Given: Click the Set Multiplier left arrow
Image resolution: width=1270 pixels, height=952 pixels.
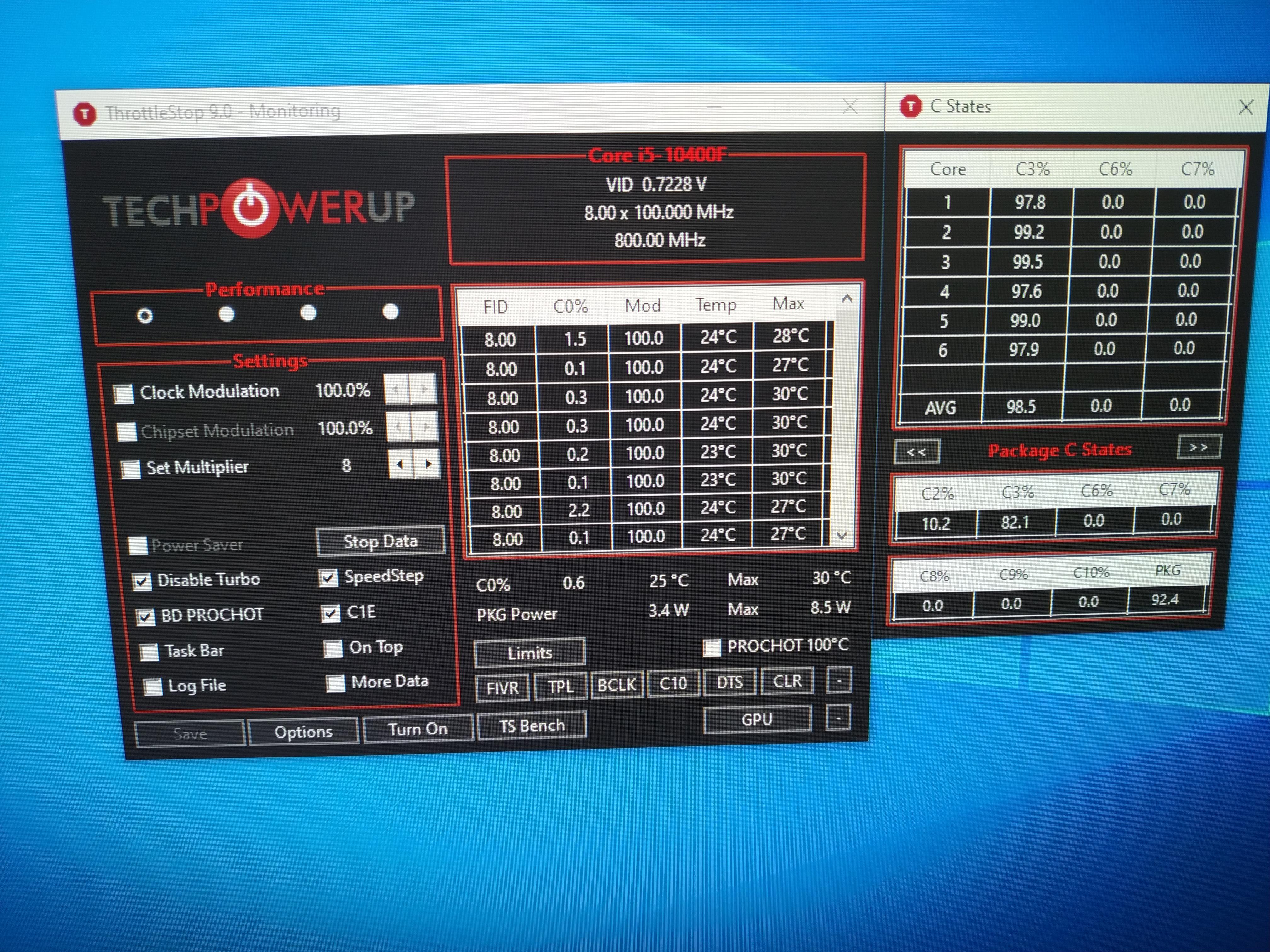Looking at the screenshot, I should (401, 464).
